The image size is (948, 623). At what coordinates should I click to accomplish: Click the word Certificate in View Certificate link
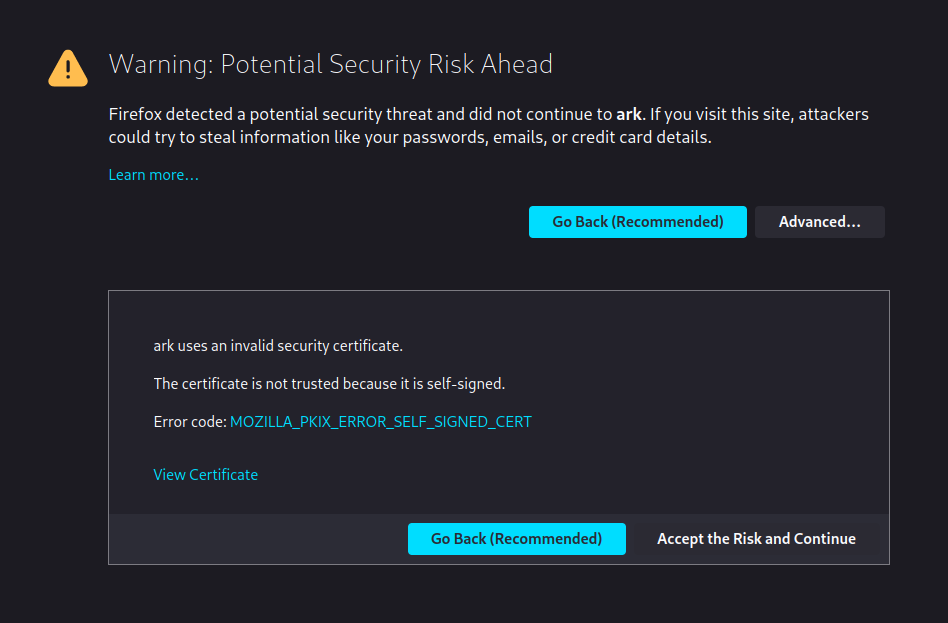pyautogui.click(x=224, y=475)
